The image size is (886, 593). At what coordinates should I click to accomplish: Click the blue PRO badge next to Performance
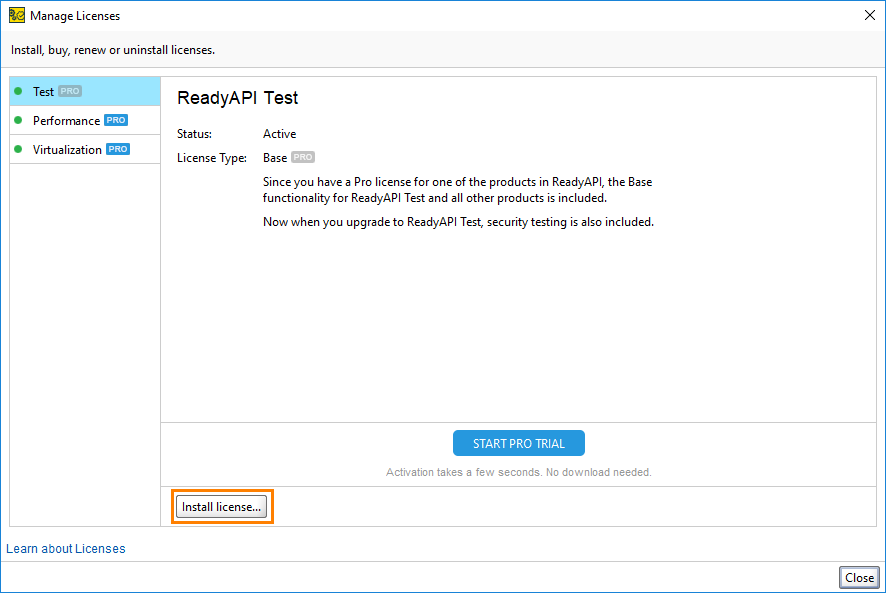pyautogui.click(x=116, y=121)
